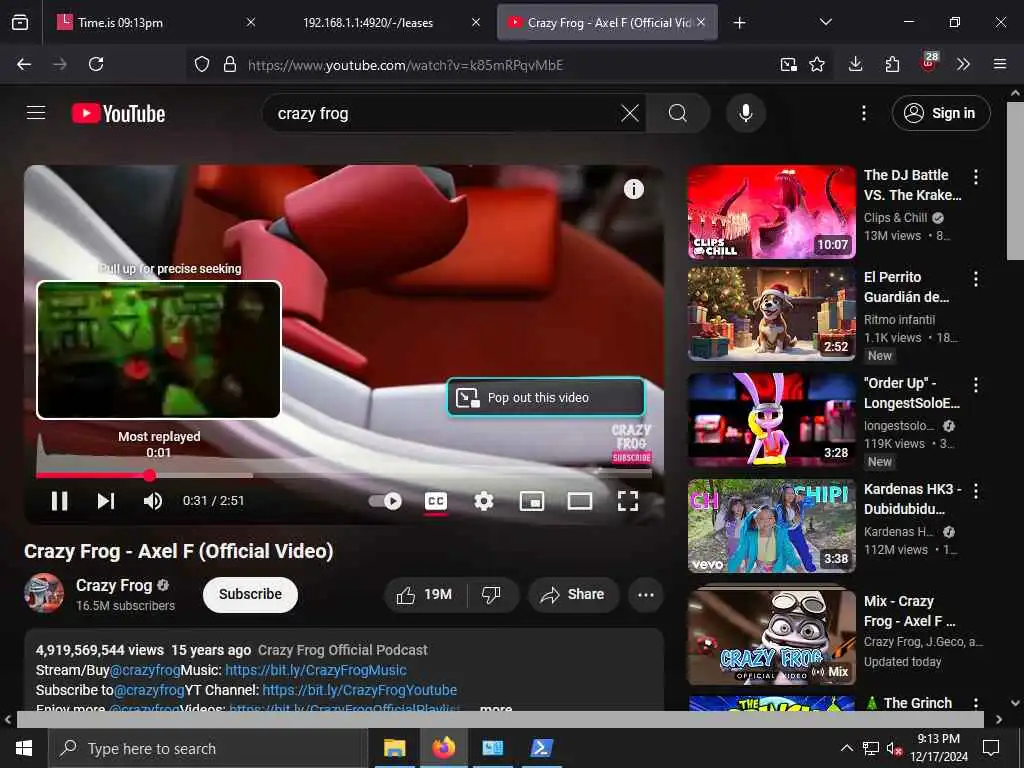Reload the current page
The width and height of the screenshot is (1024, 768).
pos(96,64)
